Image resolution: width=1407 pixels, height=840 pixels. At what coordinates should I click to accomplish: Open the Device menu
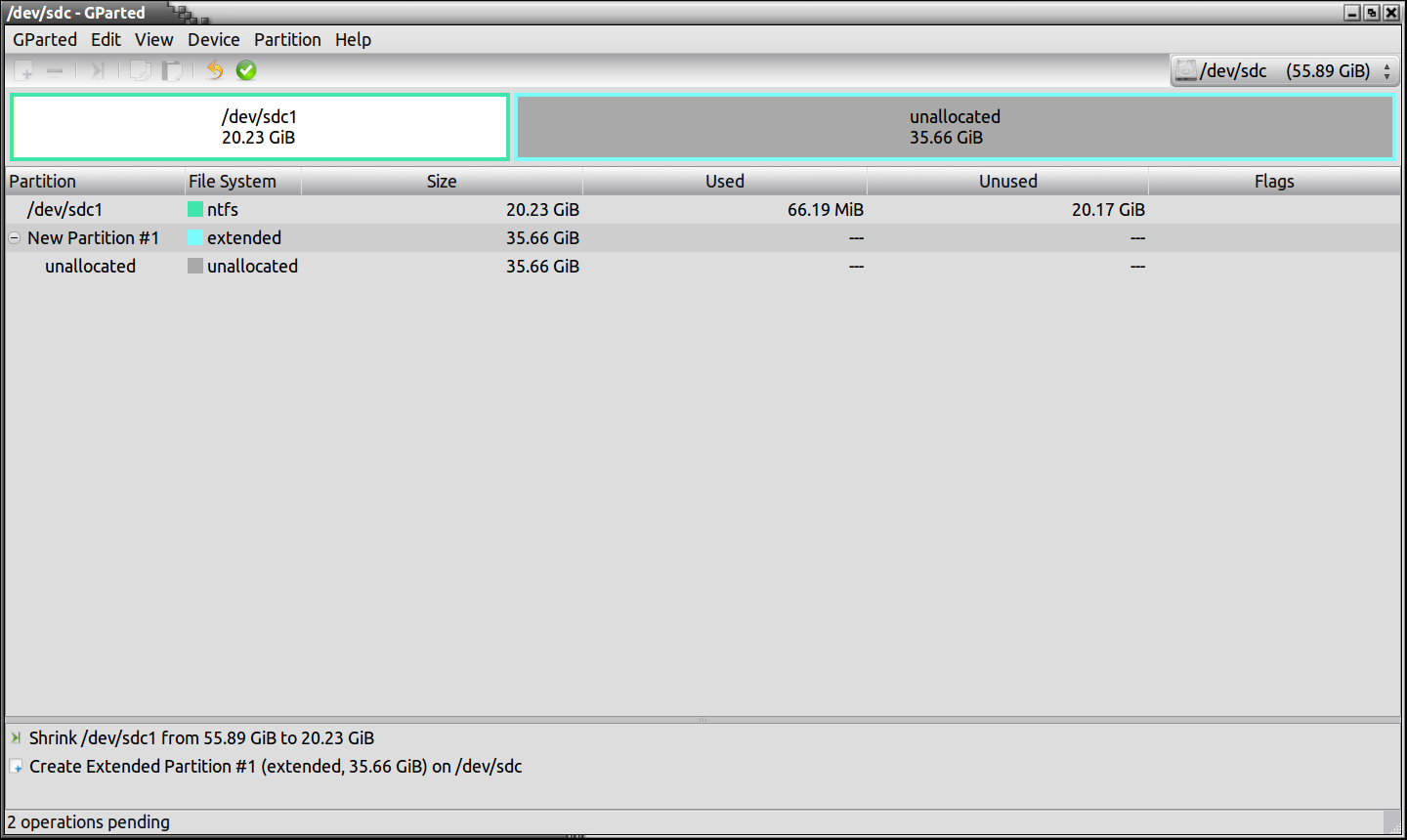click(x=213, y=40)
